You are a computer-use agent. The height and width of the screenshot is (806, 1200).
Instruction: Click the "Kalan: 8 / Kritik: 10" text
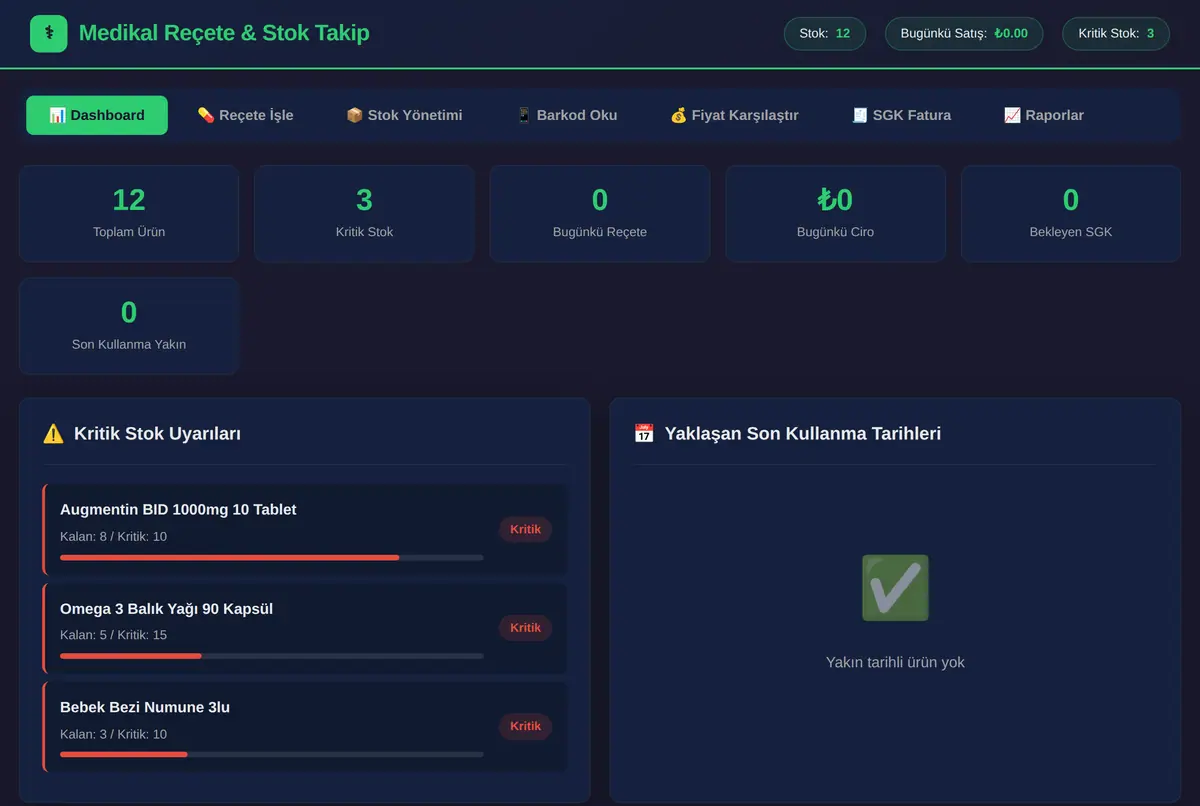(113, 537)
